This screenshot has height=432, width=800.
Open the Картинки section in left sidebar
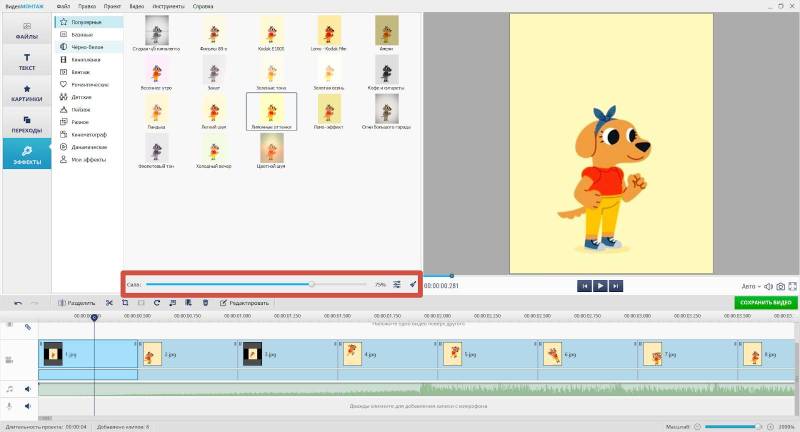[x=27, y=93]
